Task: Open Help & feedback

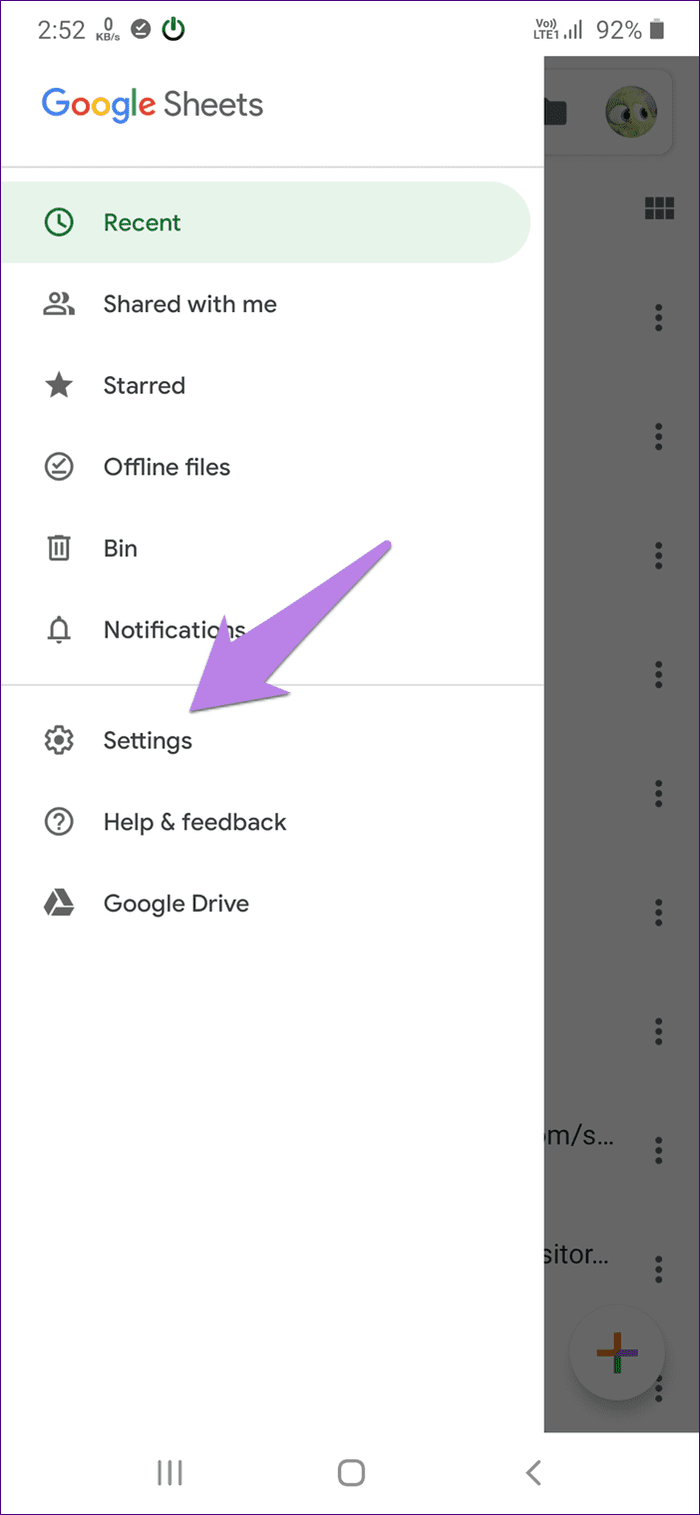Action: [x=272, y=822]
